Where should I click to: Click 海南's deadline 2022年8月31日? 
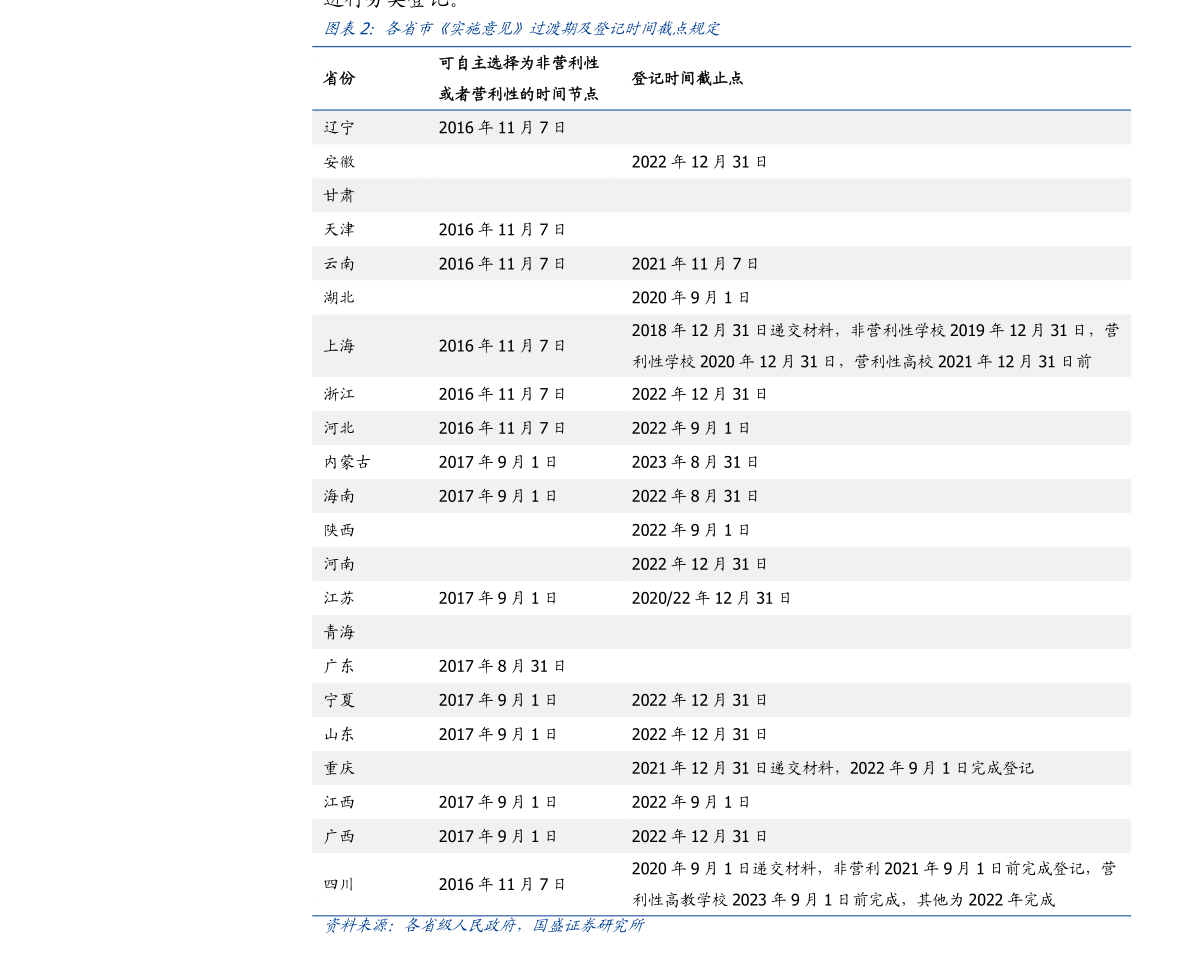(695, 496)
